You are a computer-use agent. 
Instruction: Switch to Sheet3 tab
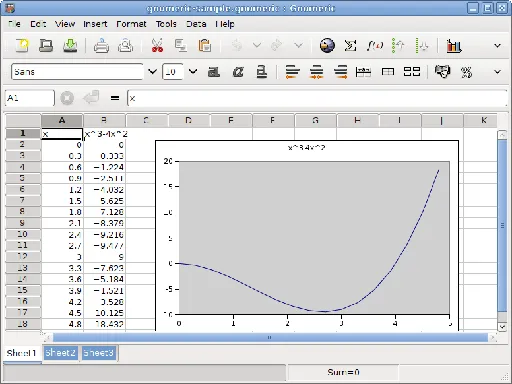tap(99, 353)
